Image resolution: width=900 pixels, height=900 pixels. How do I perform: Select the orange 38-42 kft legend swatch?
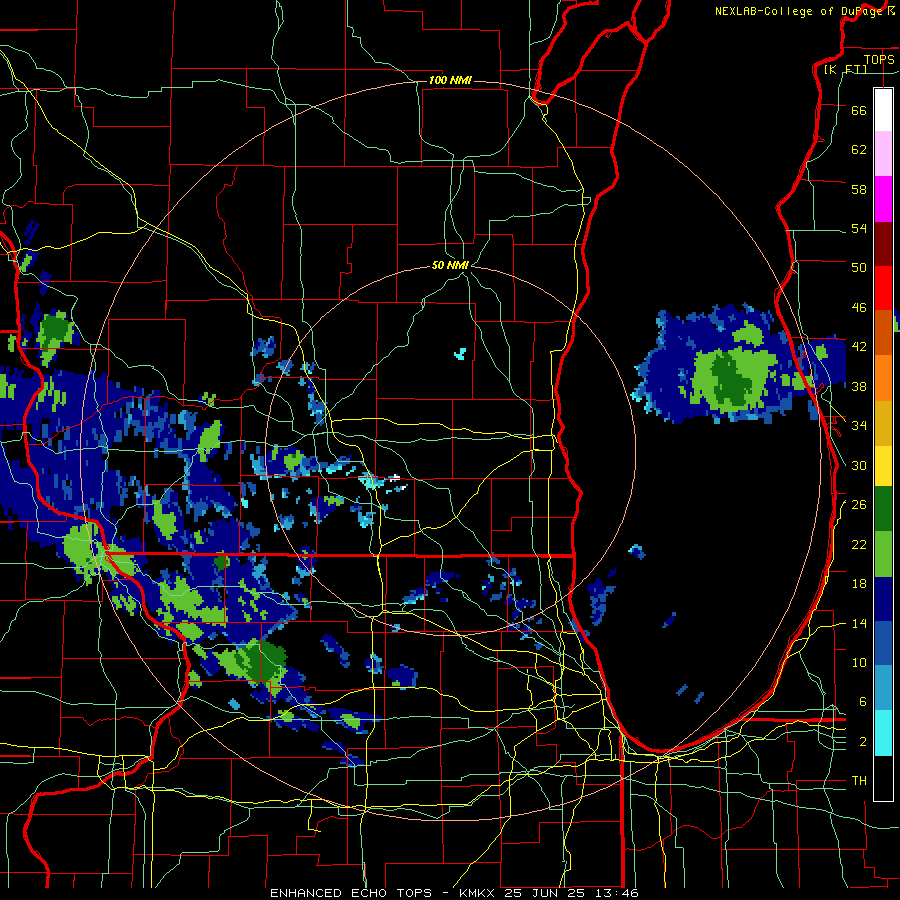tap(883, 378)
